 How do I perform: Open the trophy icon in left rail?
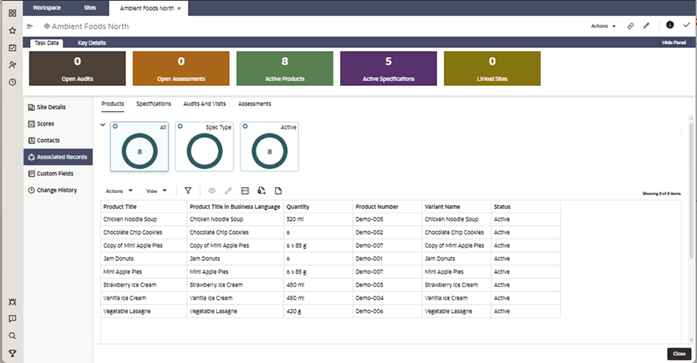pos(12,353)
